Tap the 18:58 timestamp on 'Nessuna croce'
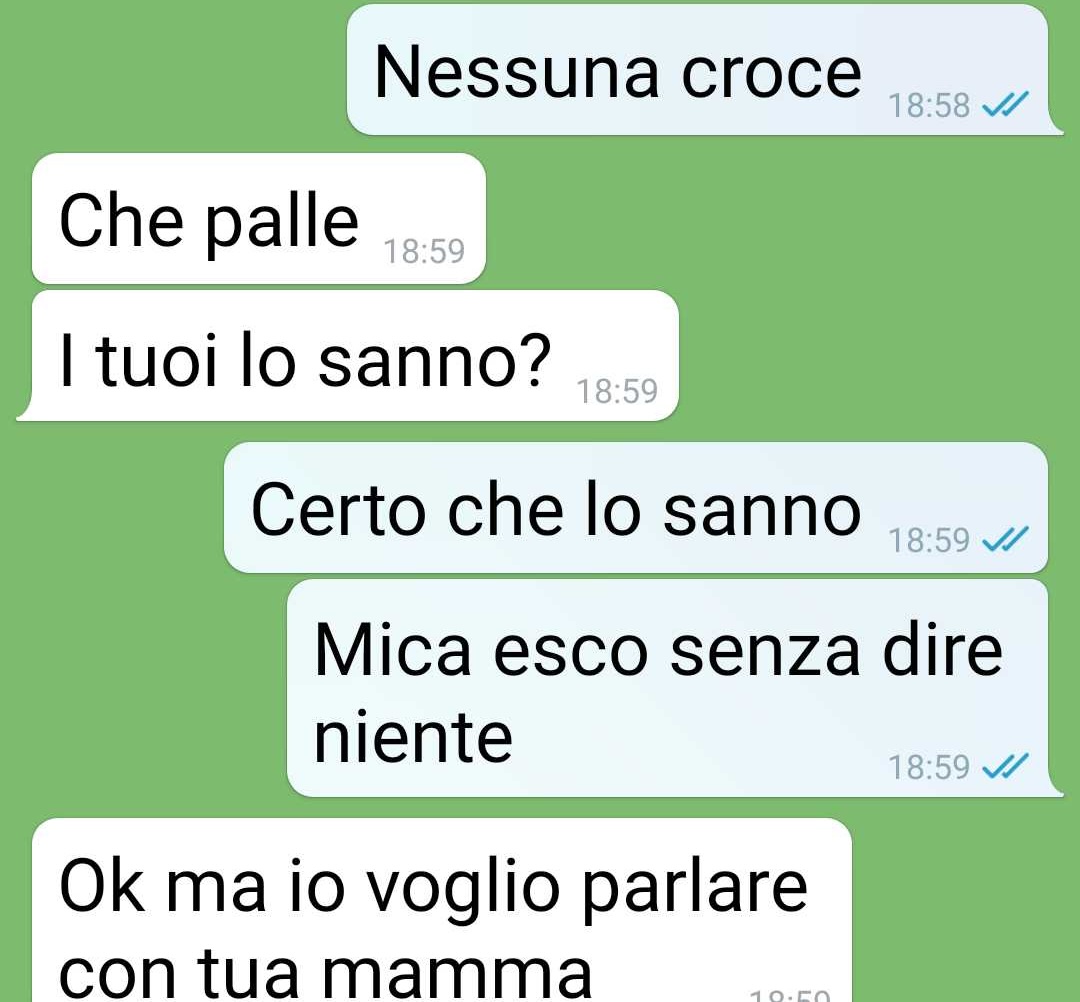Screen dimensions: 1080x1002 tap(928, 106)
